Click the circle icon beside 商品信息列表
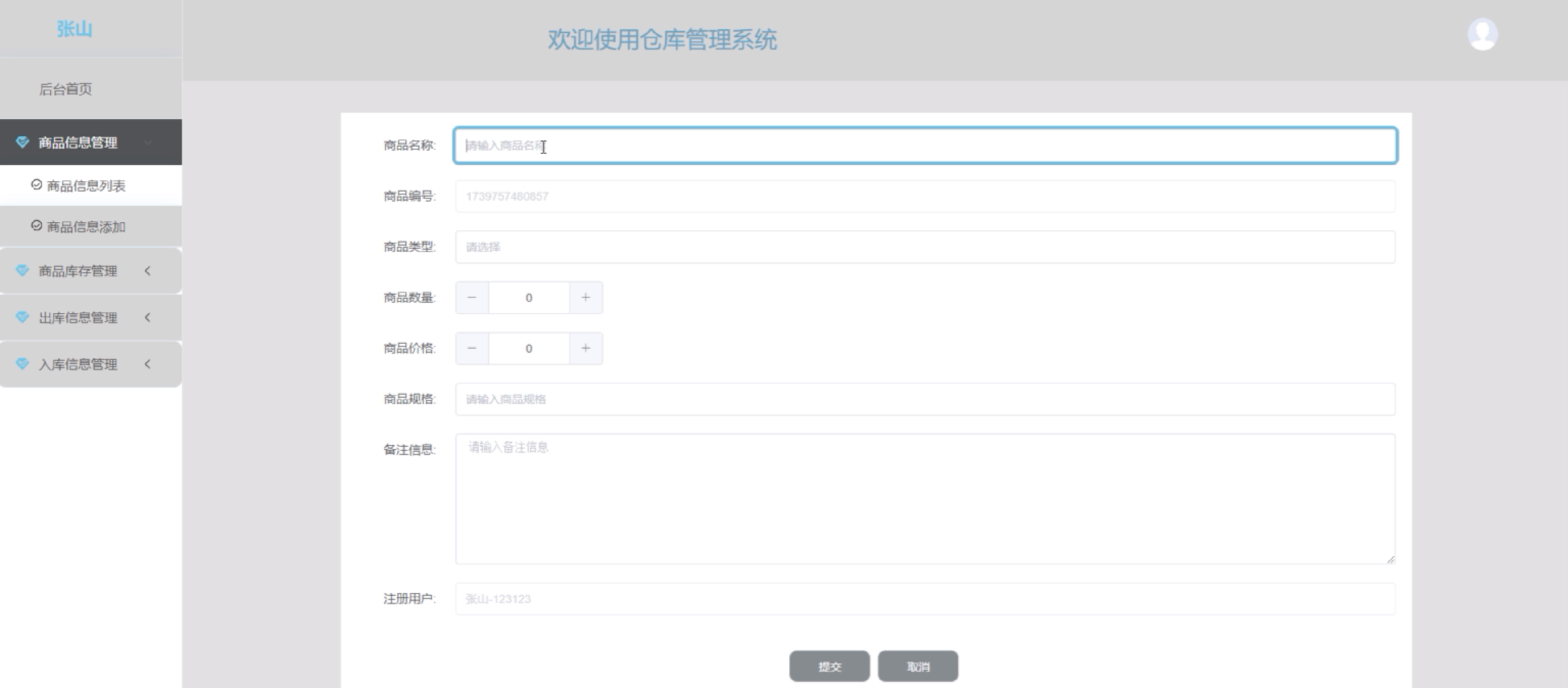Screen dimensions: 1568x688 coord(37,184)
